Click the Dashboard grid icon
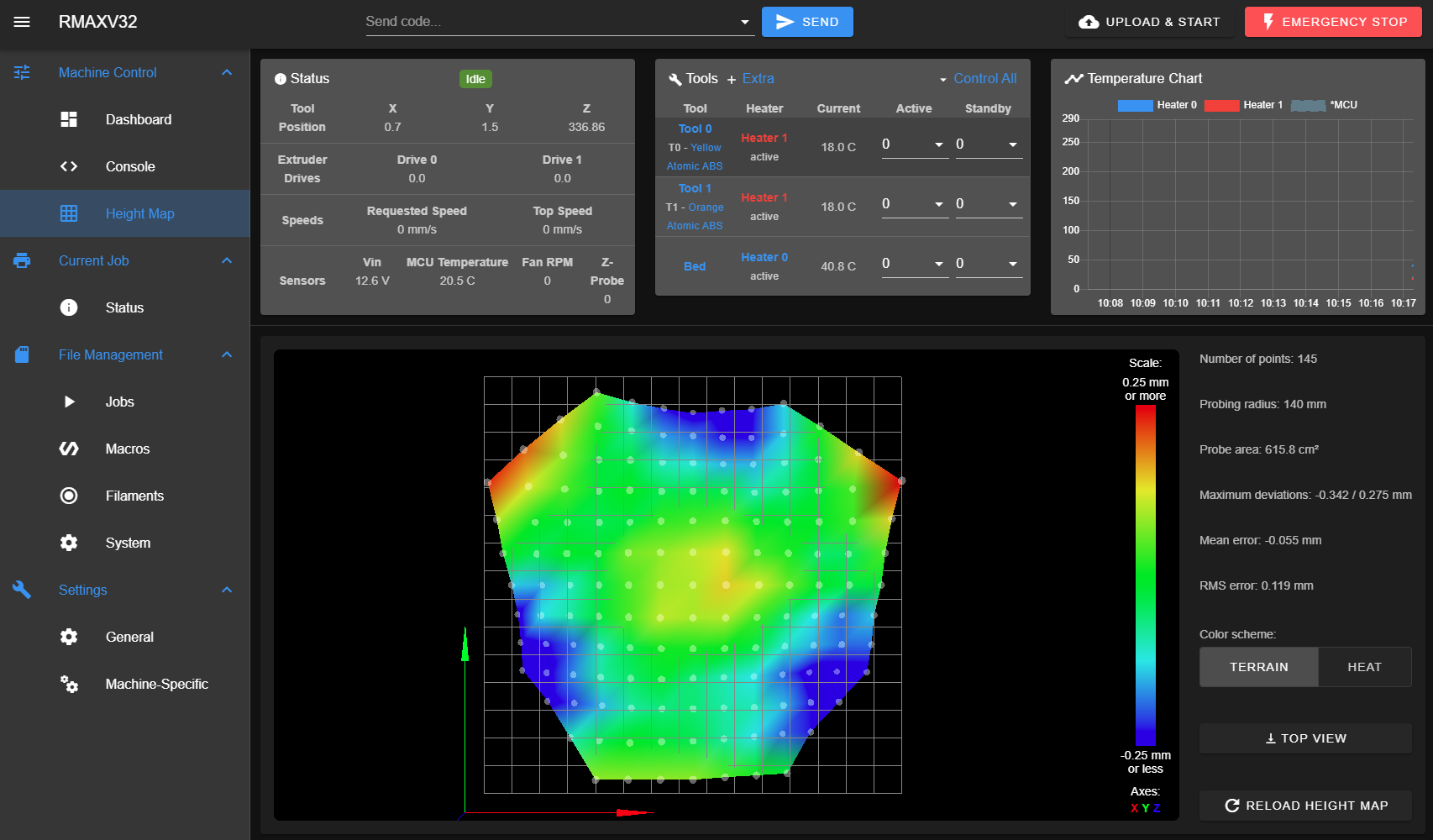 pos(69,119)
